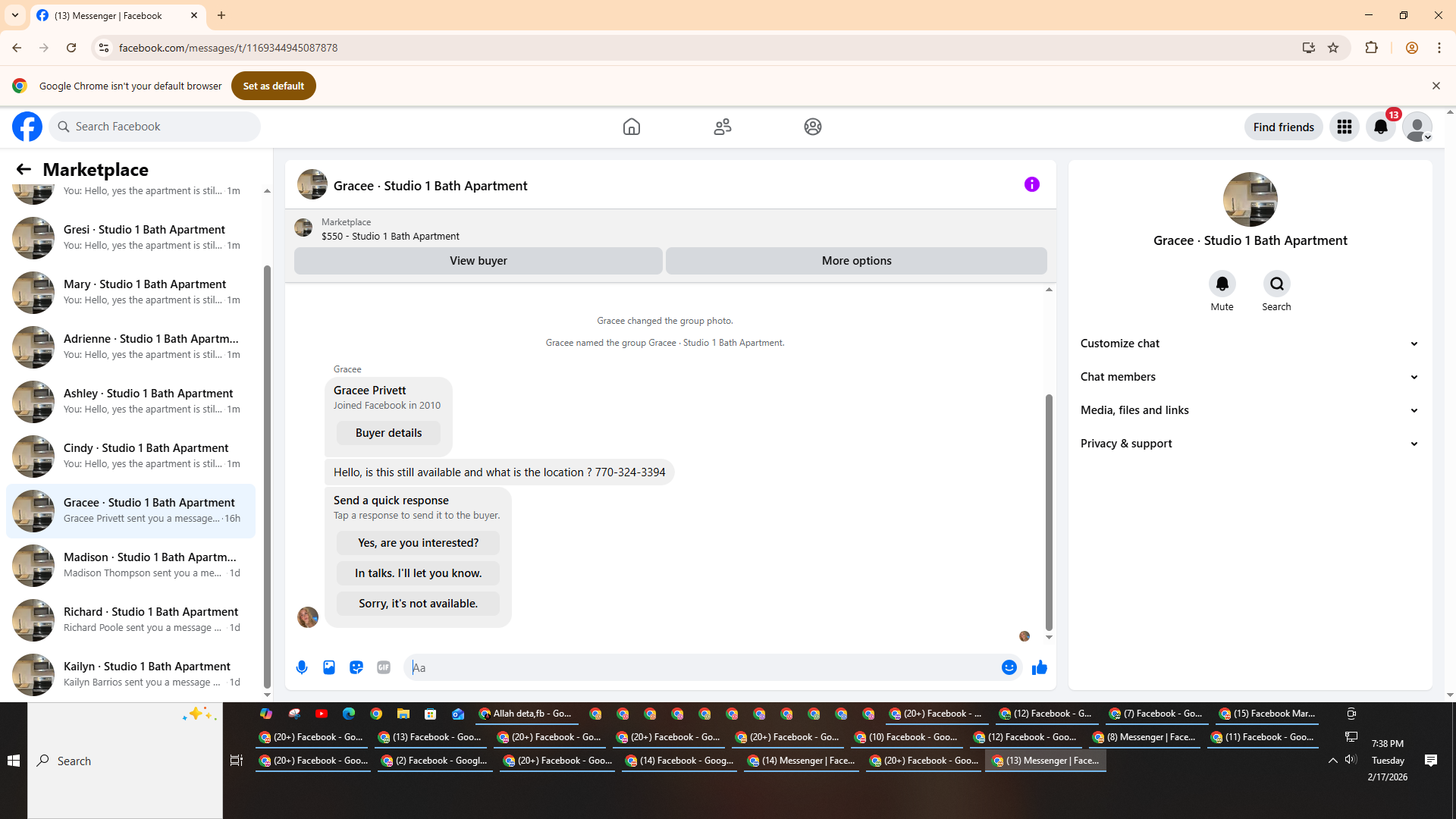The height and width of the screenshot is (819, 1456).
Task: Focus the Aa message input field
Action: (x=701, y=667)
